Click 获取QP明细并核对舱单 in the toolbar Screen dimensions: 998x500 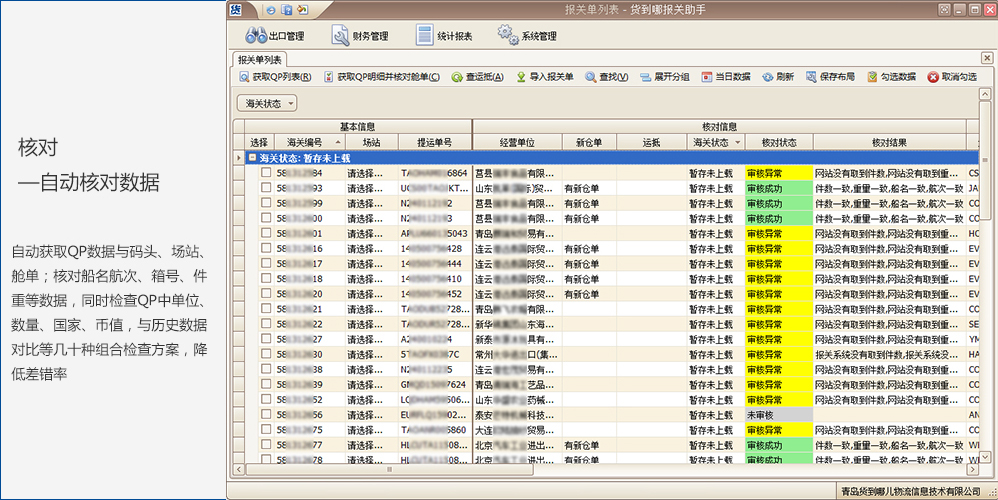click(382, 77)
